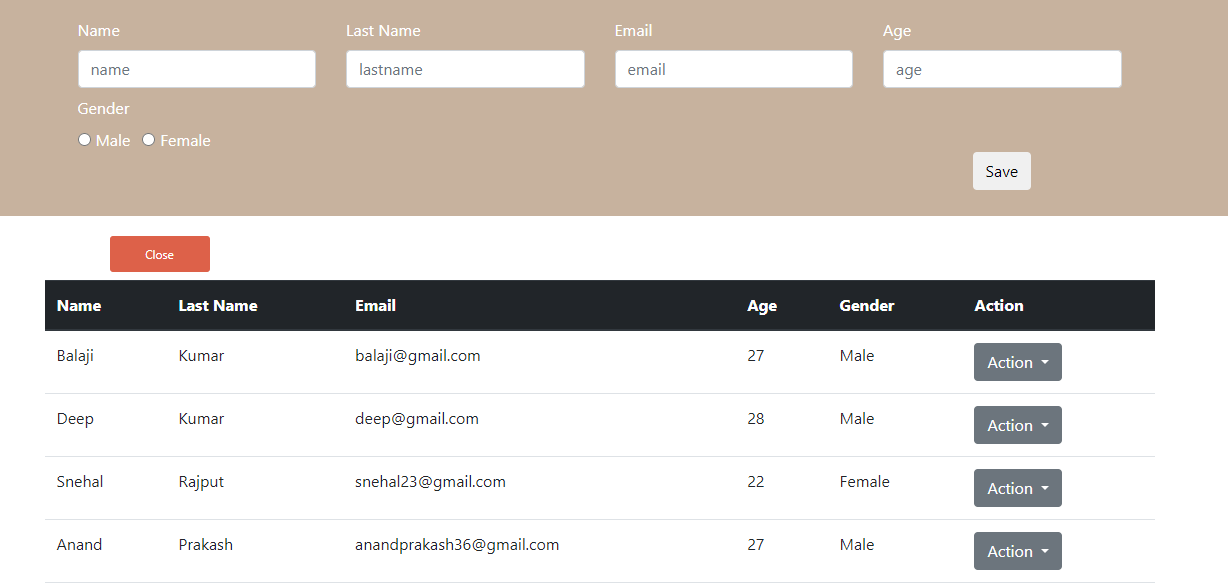Click email 'balaji@gmail.com'
Screen dimensions: 1228x584
418,356
